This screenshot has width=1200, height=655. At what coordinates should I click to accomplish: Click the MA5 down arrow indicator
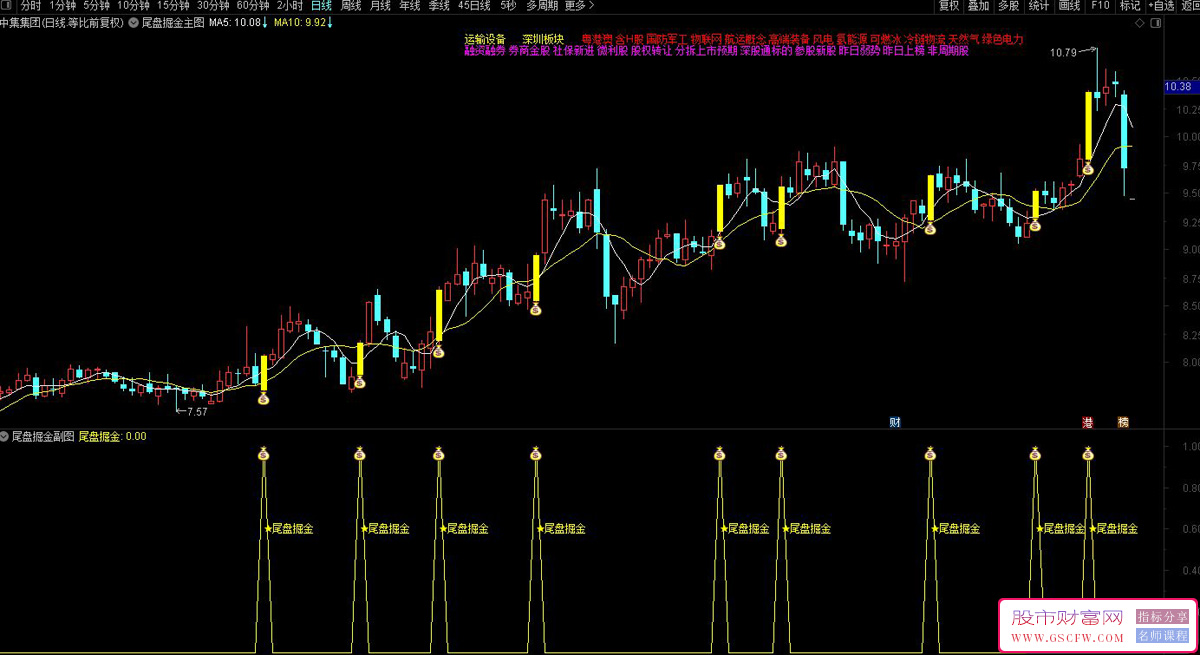pyautogui.click(x=264, y=21)
